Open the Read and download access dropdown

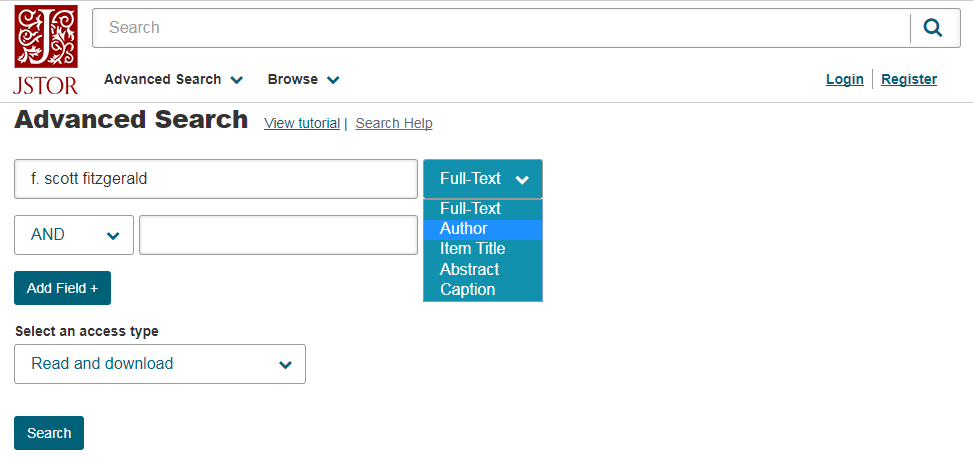click(x=160, y=364)
